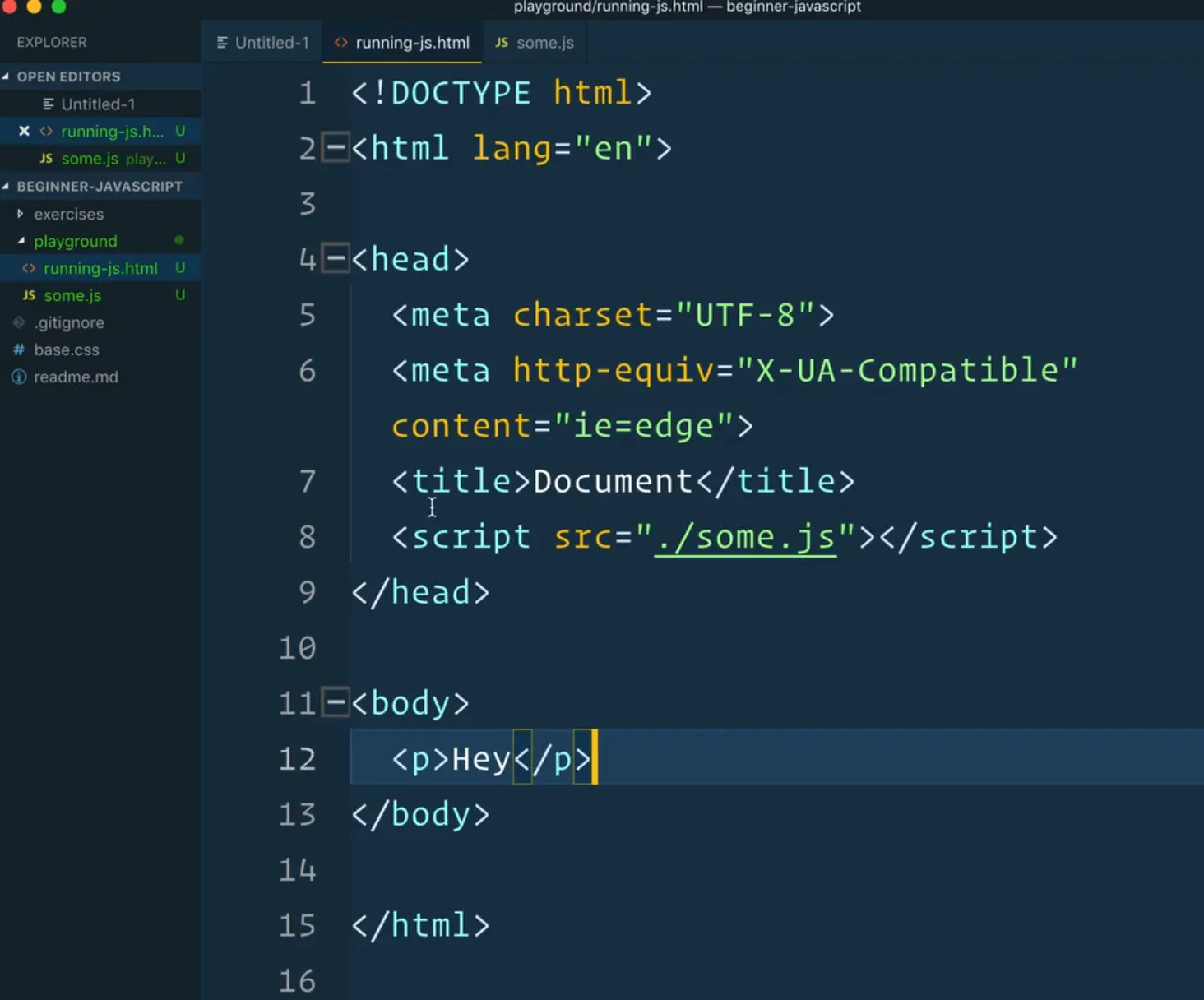Click the JS icon on the some.js tab
This screenshot has width=1204, height=1000.
pos(502,43)
